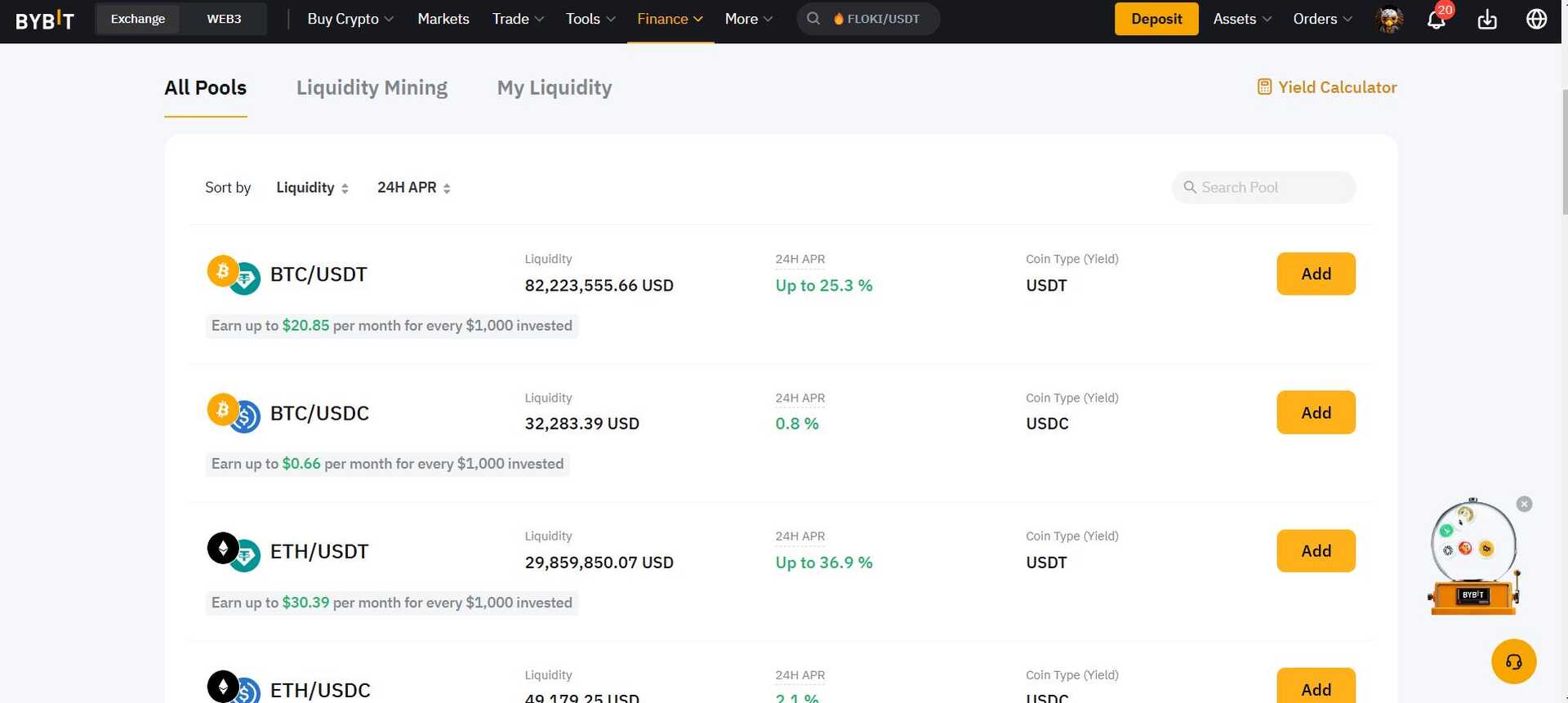
Task: Click the BTC/USDT coin pair icon
Action: [x=234, y=274]
